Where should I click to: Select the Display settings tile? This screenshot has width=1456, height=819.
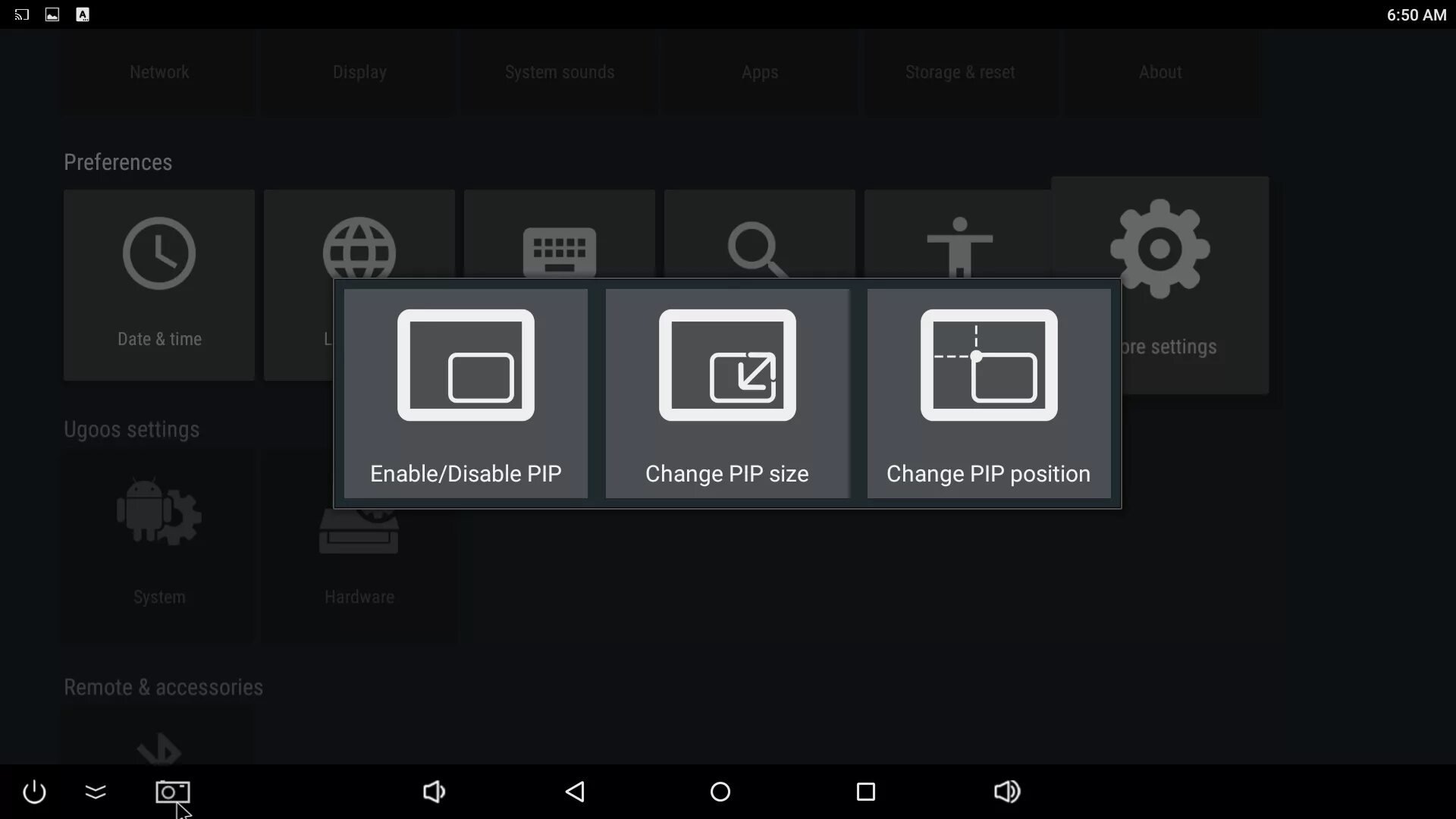point(359,73)
